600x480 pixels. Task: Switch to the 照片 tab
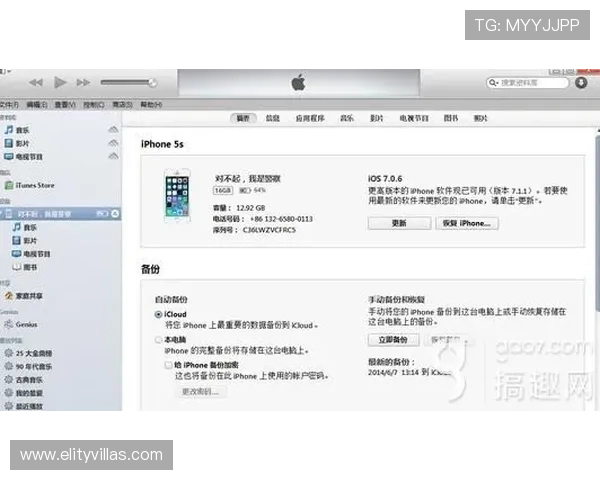[x=481, y=118]
